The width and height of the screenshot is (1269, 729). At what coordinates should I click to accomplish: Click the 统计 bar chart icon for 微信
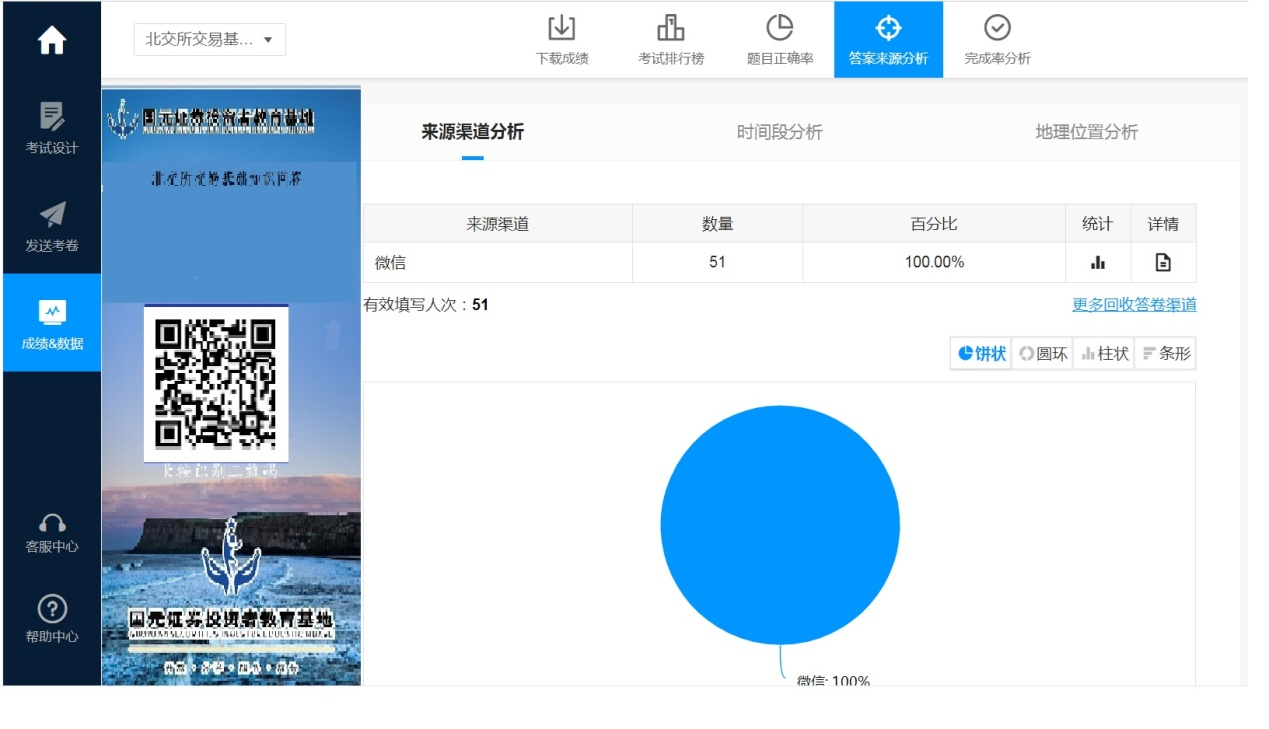1098,263
